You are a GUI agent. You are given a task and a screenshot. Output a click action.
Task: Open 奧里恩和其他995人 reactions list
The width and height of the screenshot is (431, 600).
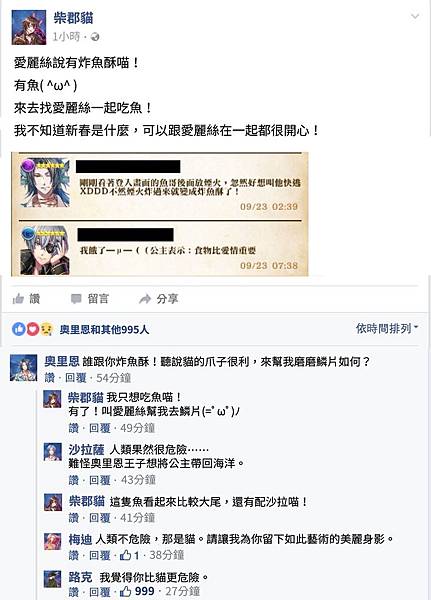click(x=104, y=329)
